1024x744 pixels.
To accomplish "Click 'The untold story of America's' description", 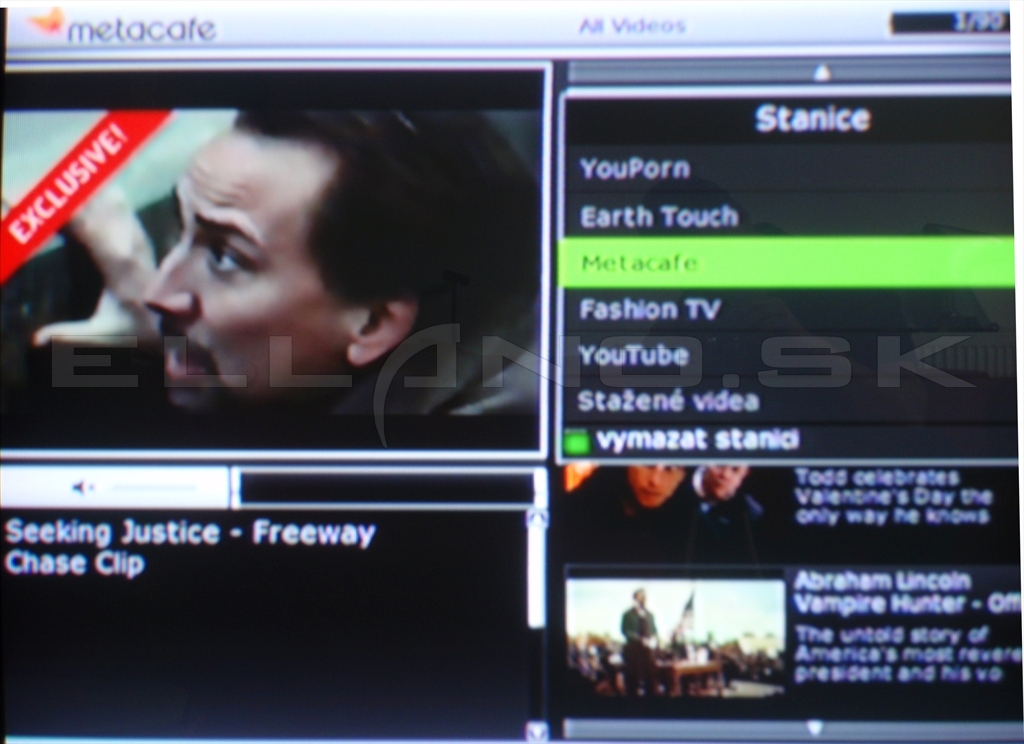I will pyautogui.click(x=908, y=654).
